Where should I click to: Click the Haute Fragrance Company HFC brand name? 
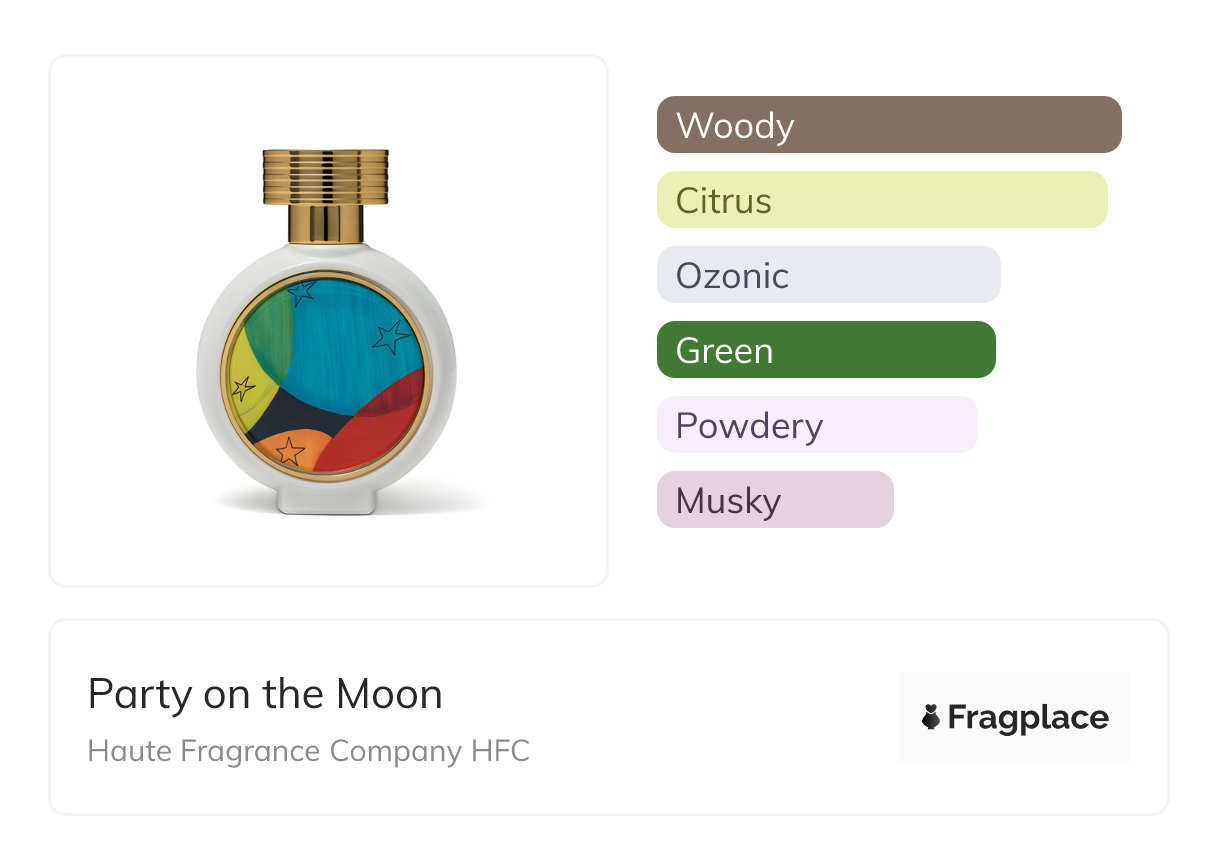308,751
